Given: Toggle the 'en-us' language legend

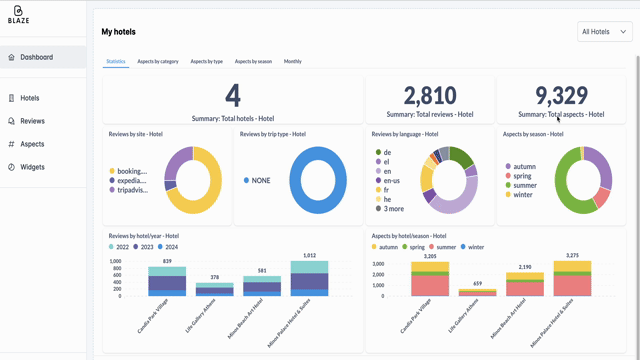Looking at the screenshot, I should point(388,180).
